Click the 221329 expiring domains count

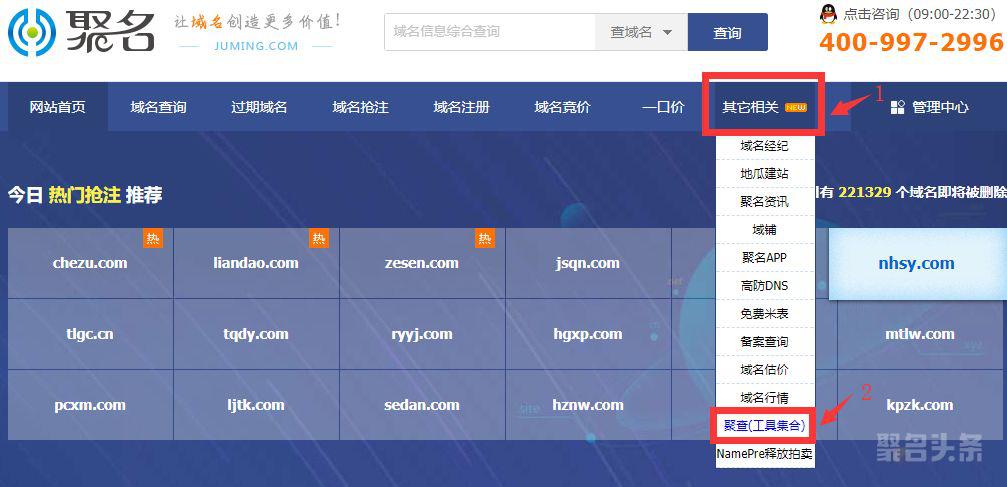[x=864, y=192]
